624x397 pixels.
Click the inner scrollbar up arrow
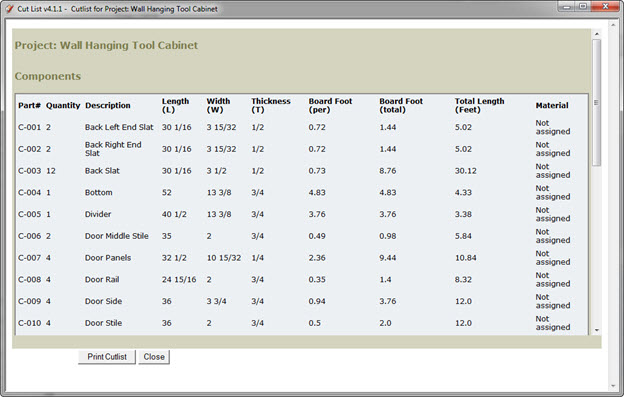pyautogui.click(x=597, y=34)
